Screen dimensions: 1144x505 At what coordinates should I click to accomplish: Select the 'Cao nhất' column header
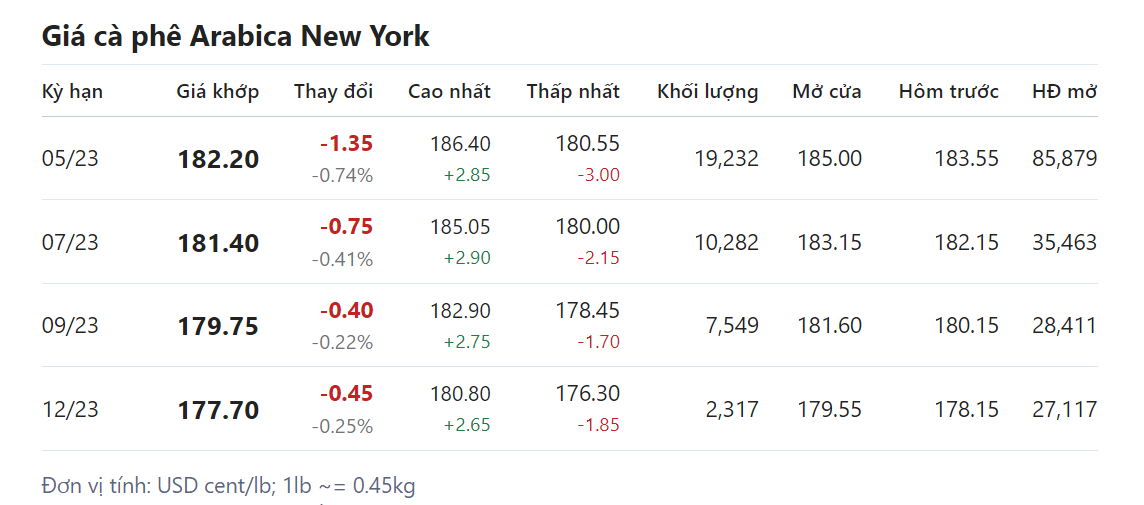click(449, 92)
